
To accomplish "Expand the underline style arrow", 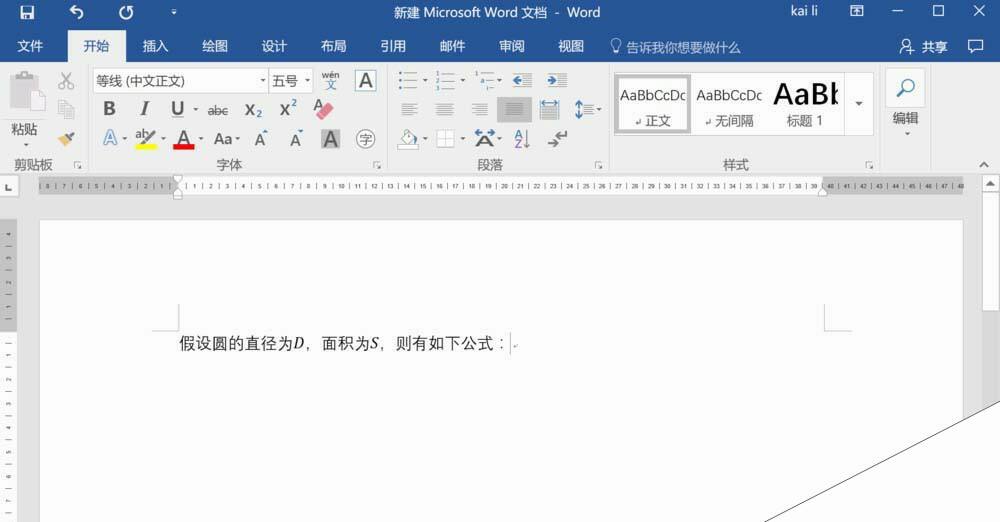I will coord(195,110).
